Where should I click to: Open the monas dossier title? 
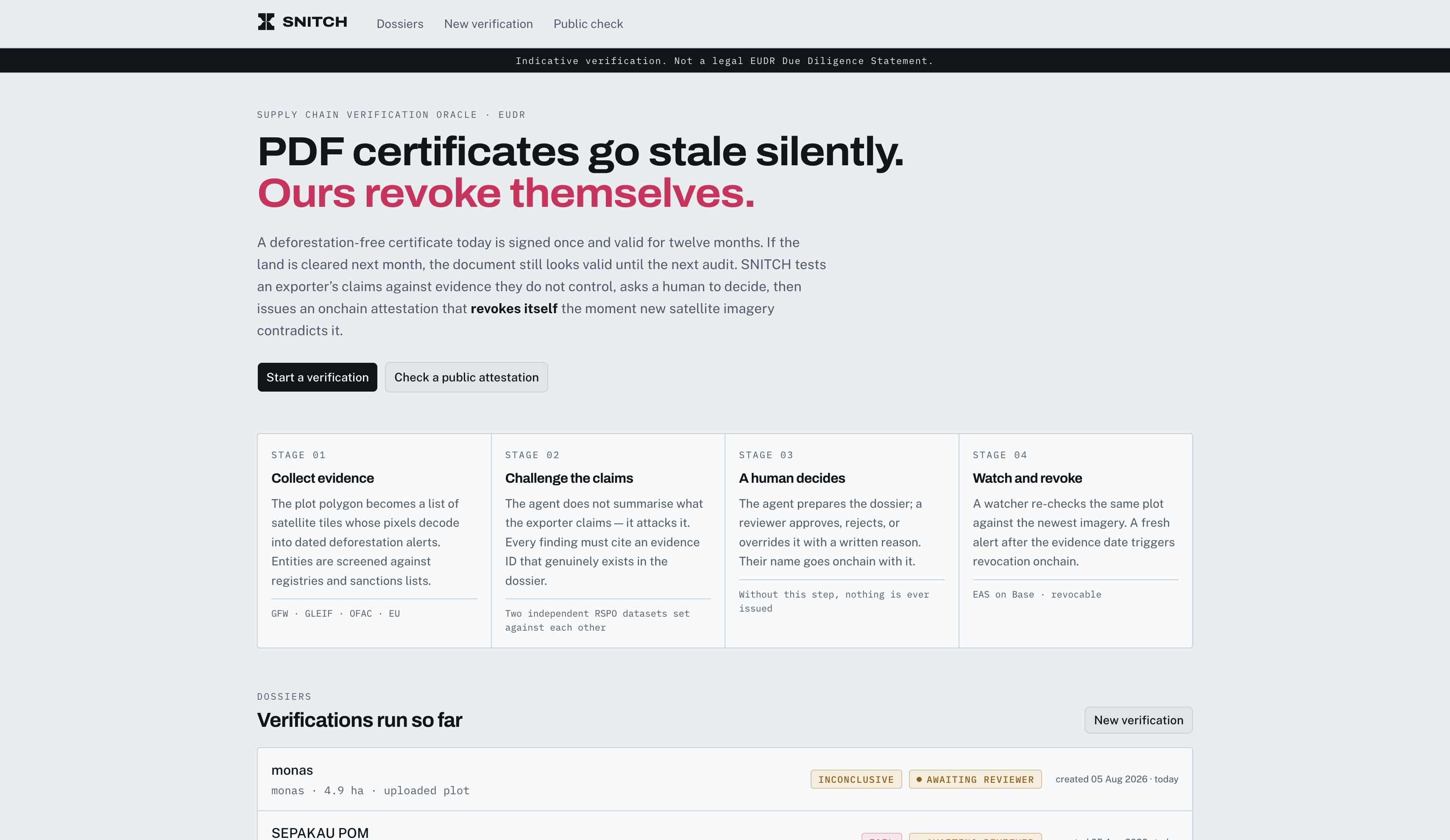pos(292,770)
